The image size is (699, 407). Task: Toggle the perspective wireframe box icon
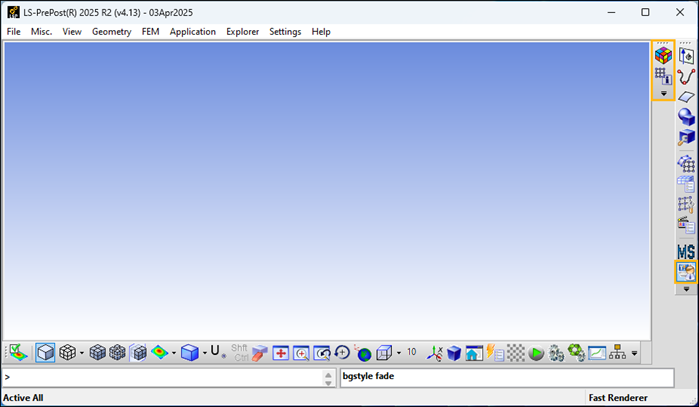click(384, 353)
